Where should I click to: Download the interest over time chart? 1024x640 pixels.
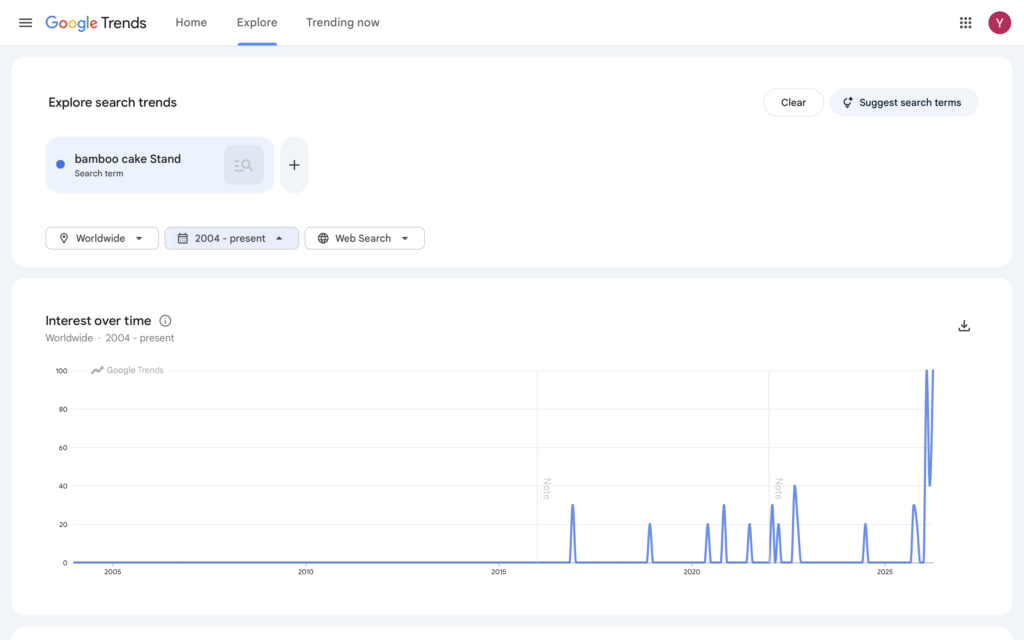[x=964, y=326]
